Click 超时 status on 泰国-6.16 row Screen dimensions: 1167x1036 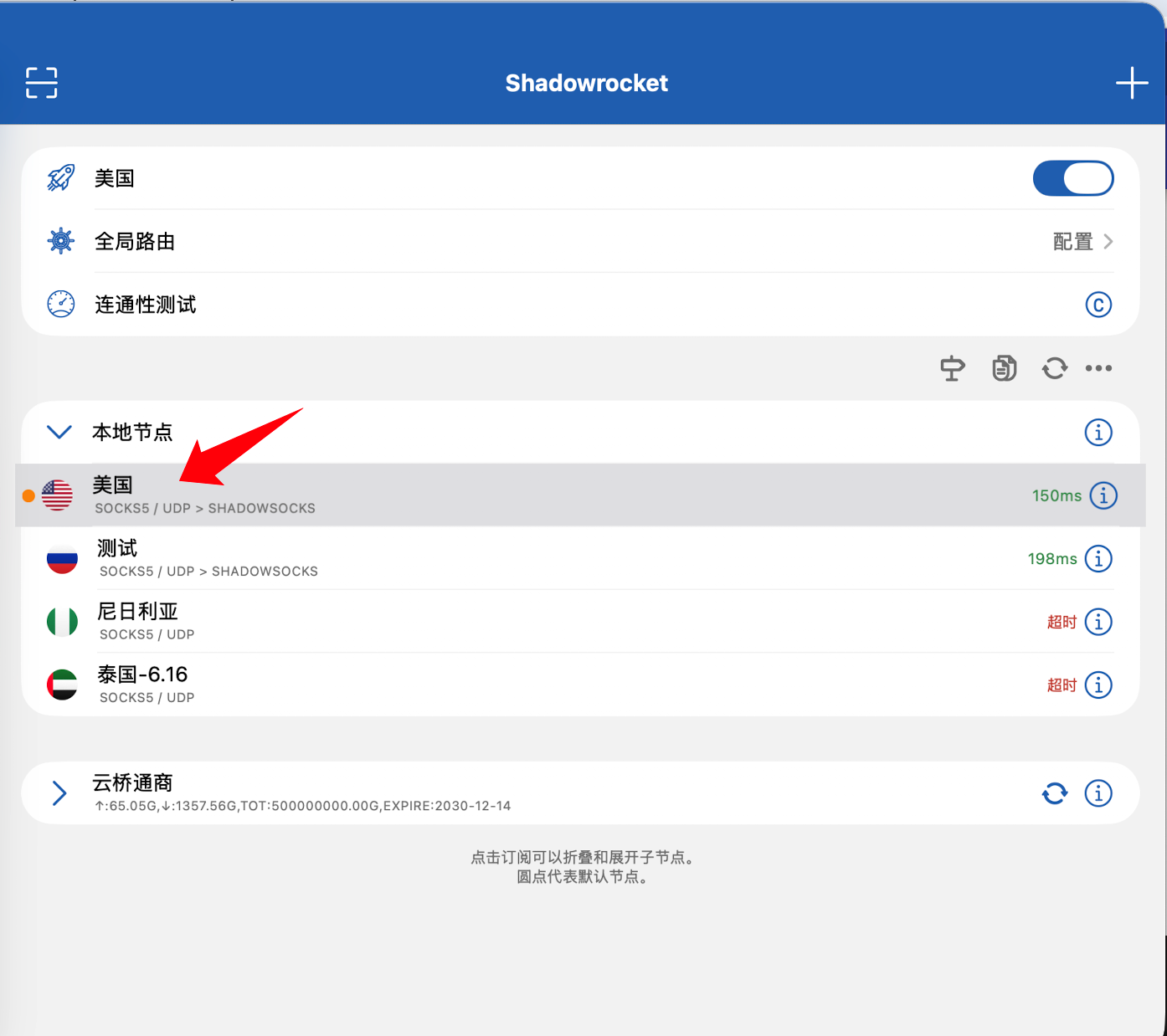1062,685
